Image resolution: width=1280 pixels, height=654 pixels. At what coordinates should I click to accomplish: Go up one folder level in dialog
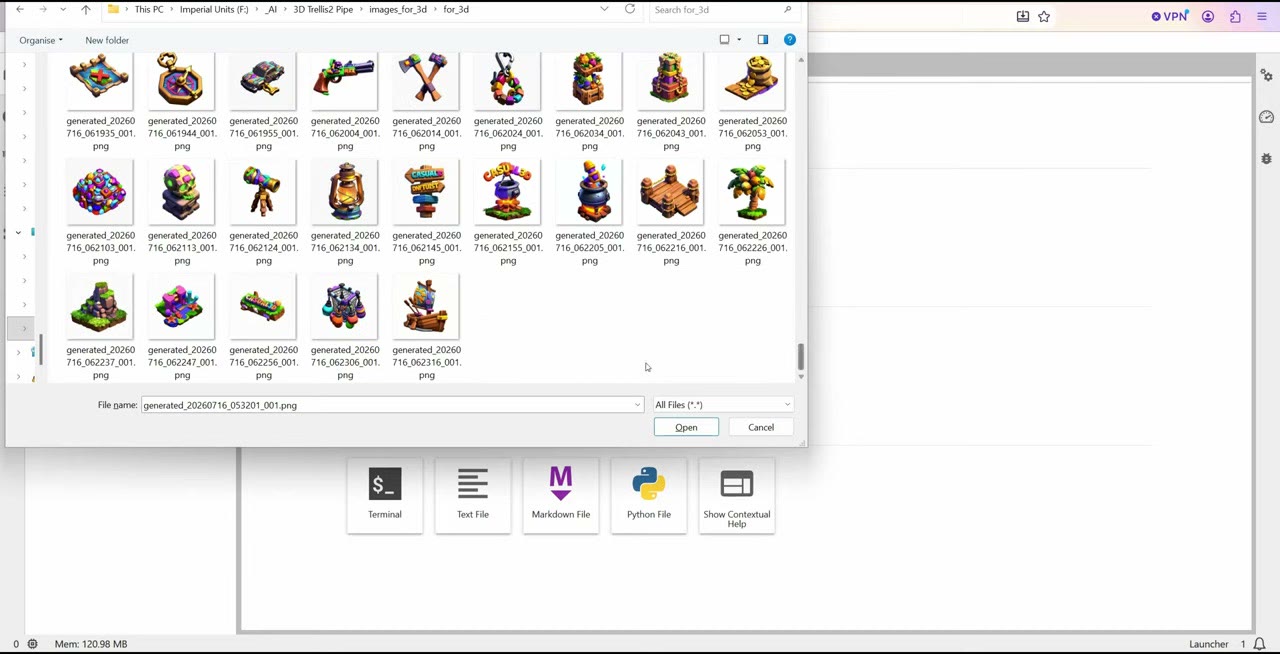coord(86,9)
